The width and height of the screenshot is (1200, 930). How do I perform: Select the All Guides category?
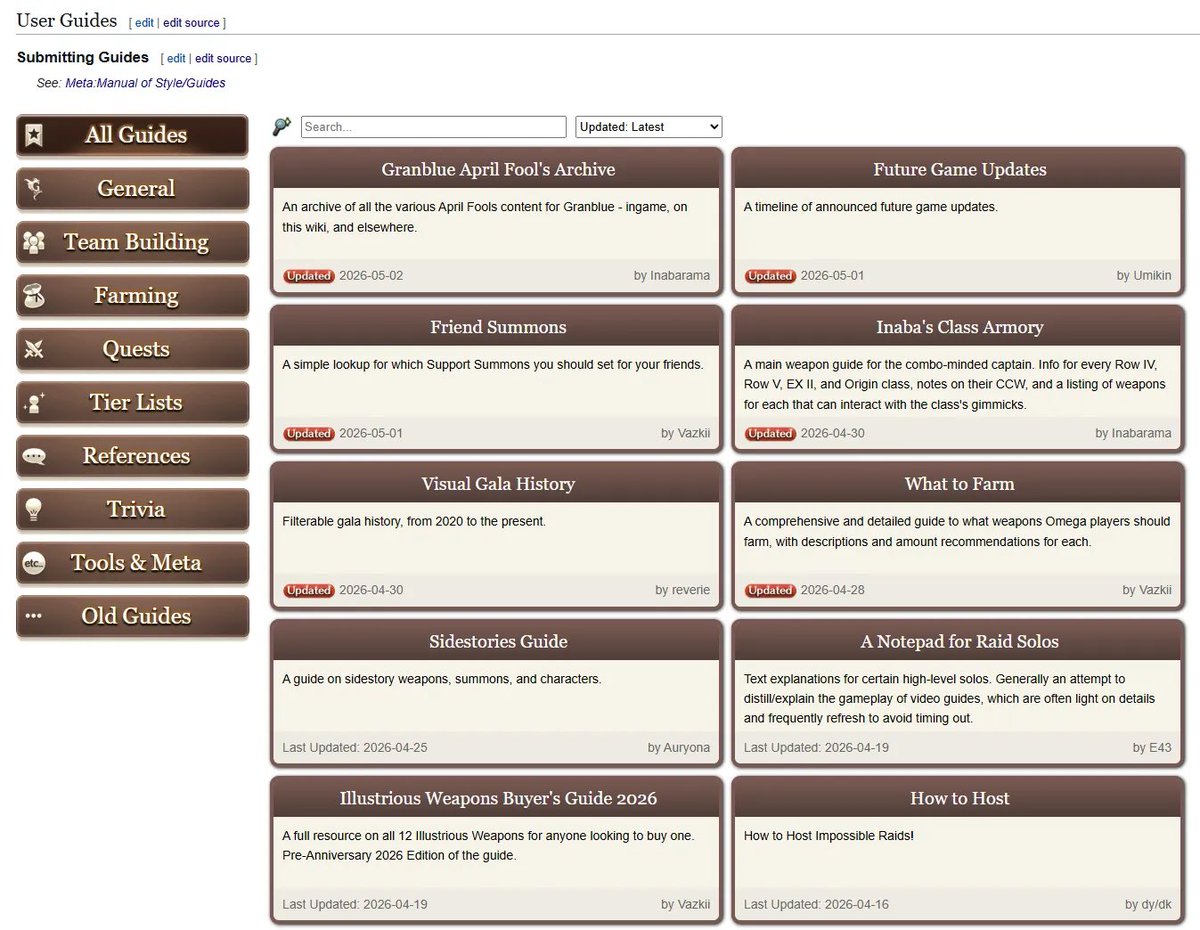pos(132,135)
